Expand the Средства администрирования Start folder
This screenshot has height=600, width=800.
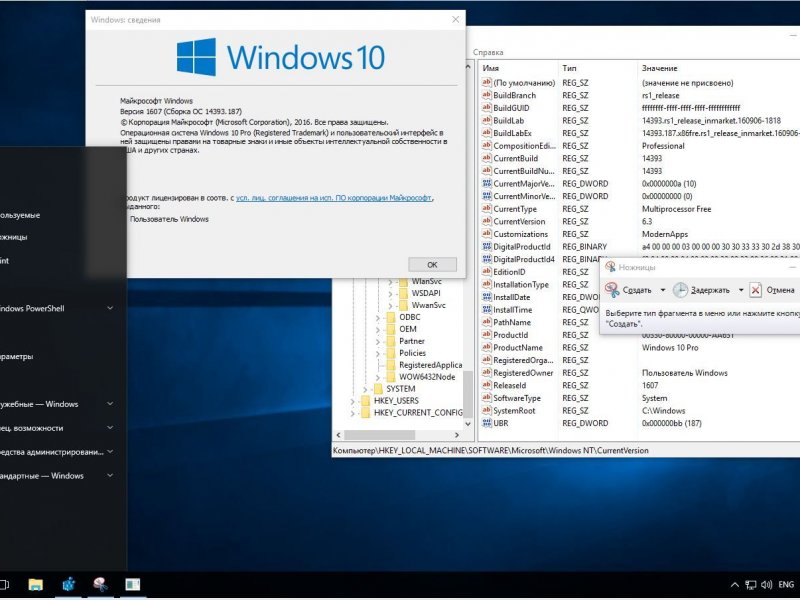click(110, 452)
